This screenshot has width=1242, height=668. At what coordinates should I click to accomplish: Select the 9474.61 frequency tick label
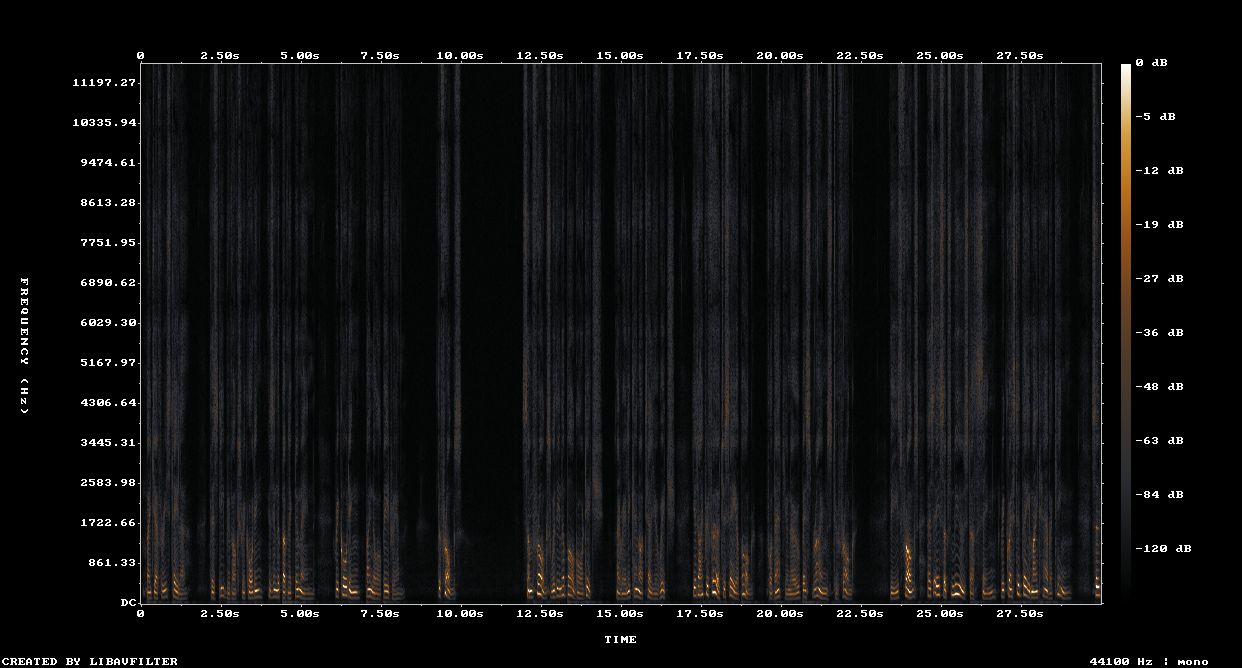coord(108,162)
